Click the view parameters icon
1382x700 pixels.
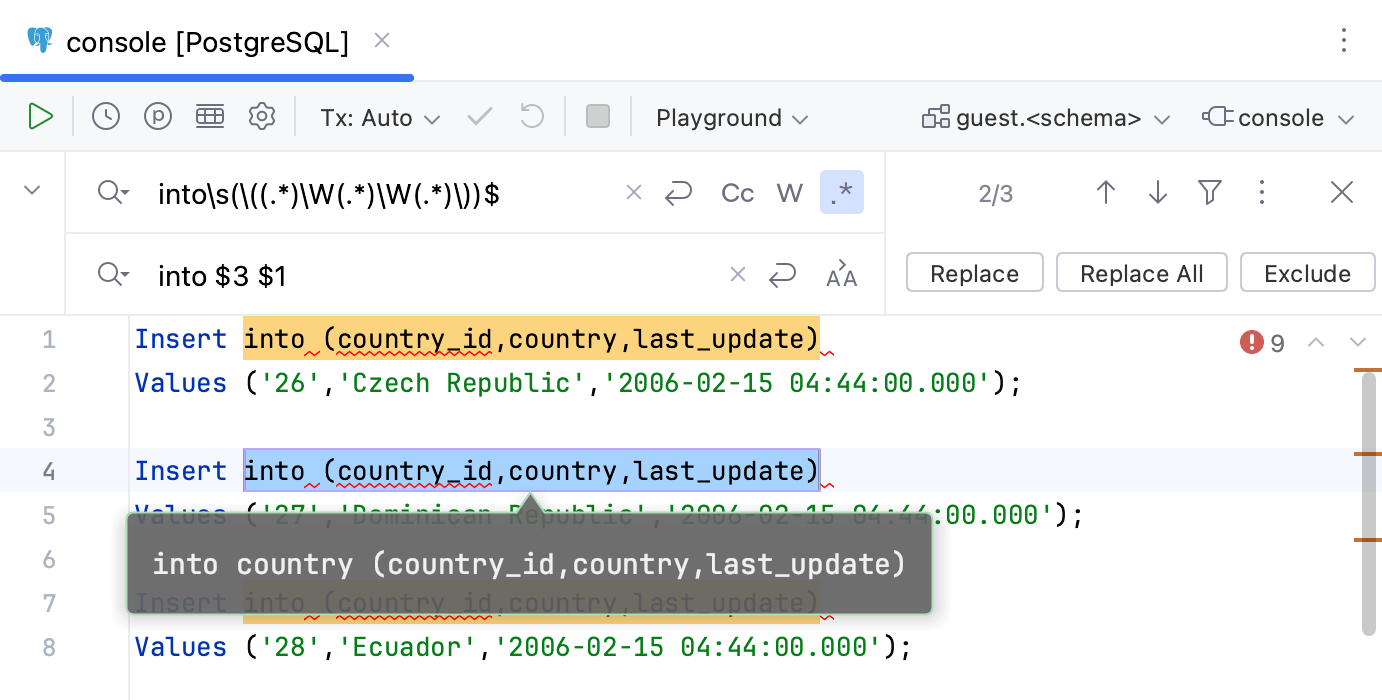[158, 117]
